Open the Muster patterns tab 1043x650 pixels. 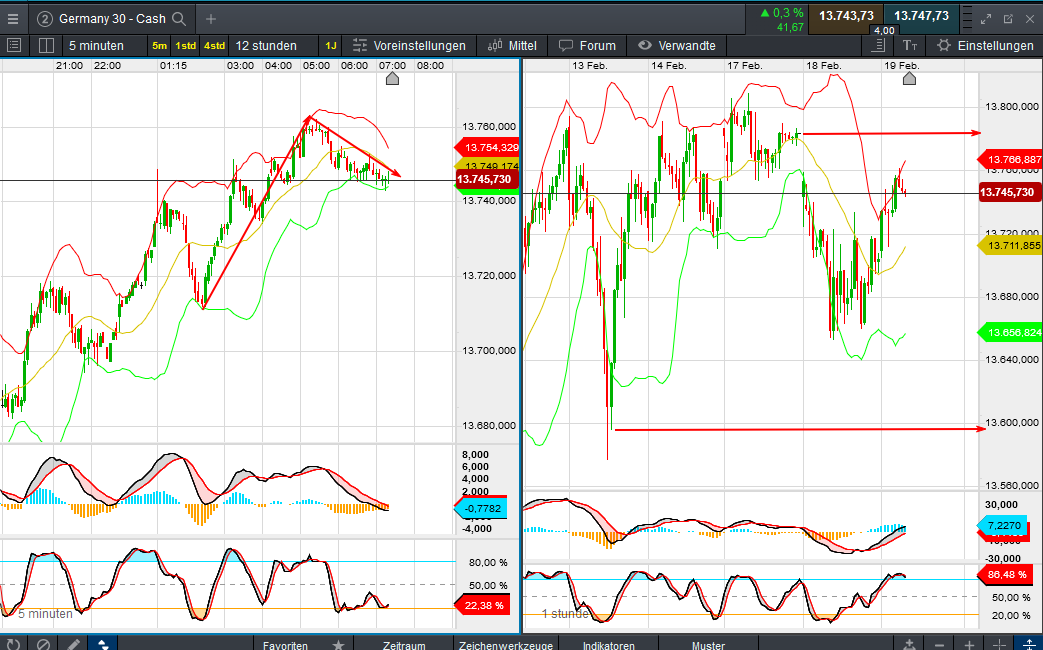coord(708,645)
